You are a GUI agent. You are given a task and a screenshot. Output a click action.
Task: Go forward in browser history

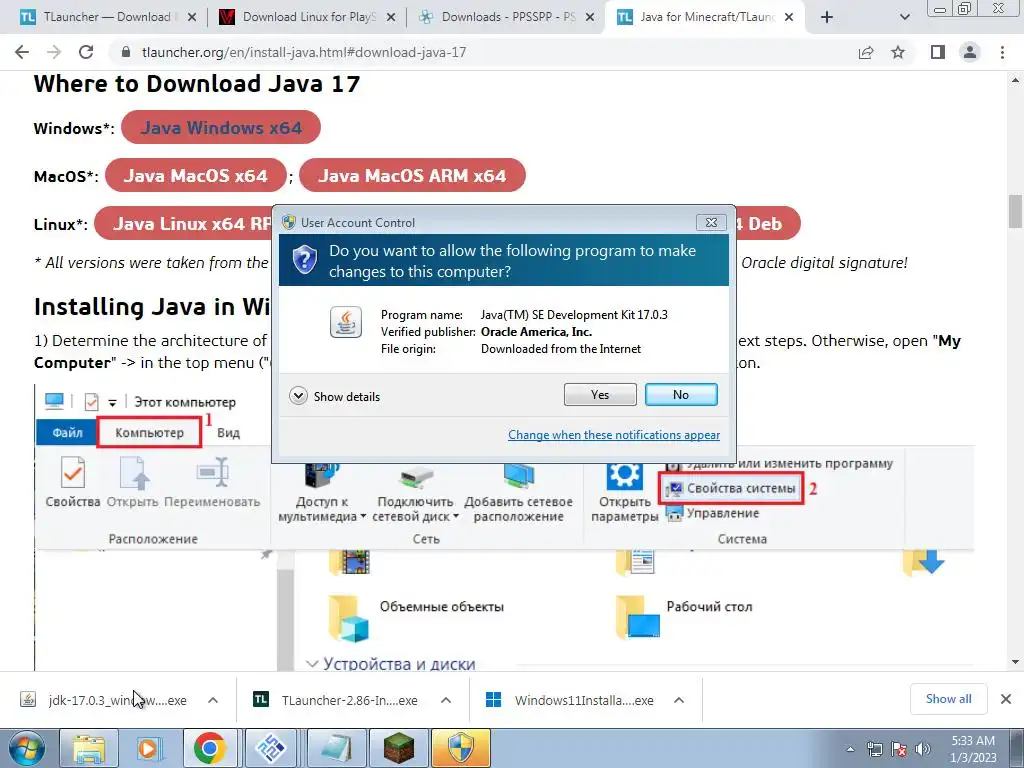click(54, 52)
